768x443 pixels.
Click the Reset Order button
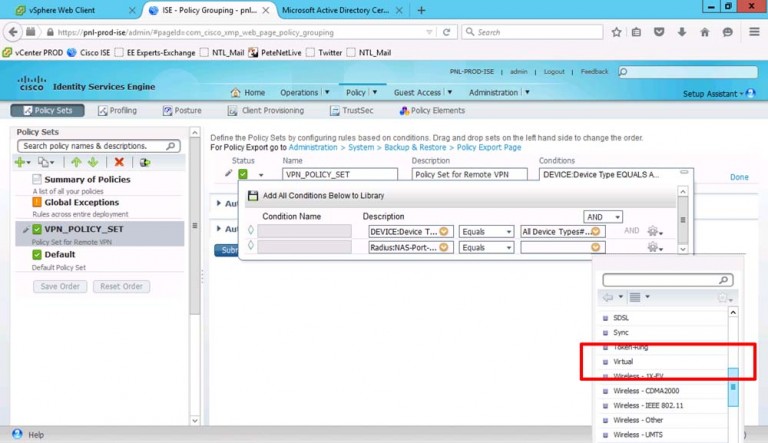pyautogui.click(x=121, y=286)
